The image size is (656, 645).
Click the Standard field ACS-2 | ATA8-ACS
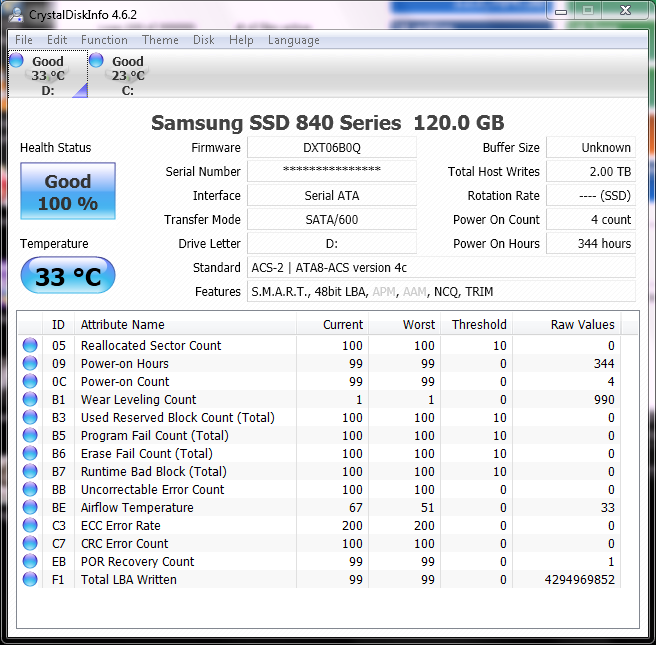coord(441,267)
